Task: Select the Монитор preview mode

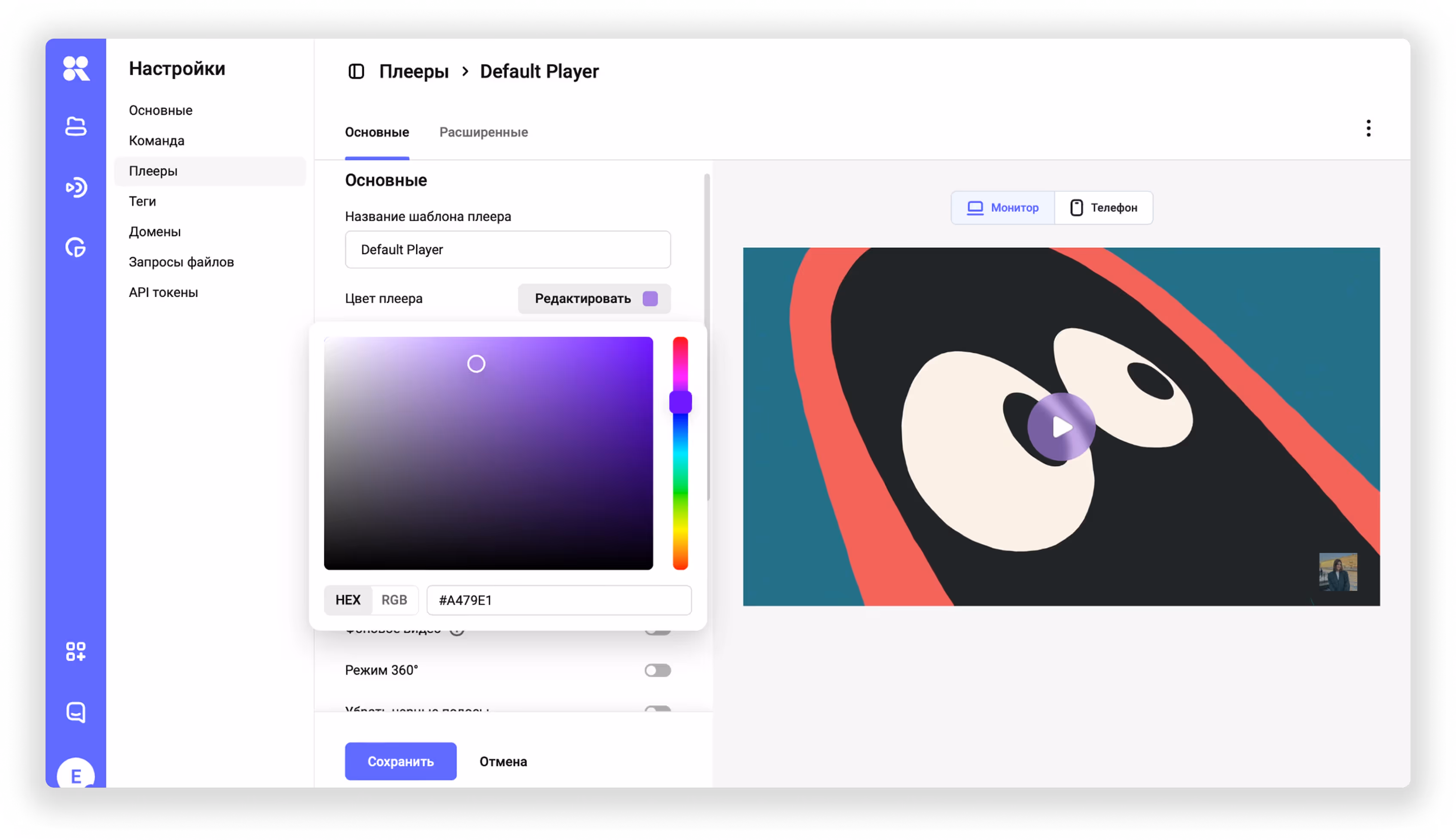Action: (1002, 208)
